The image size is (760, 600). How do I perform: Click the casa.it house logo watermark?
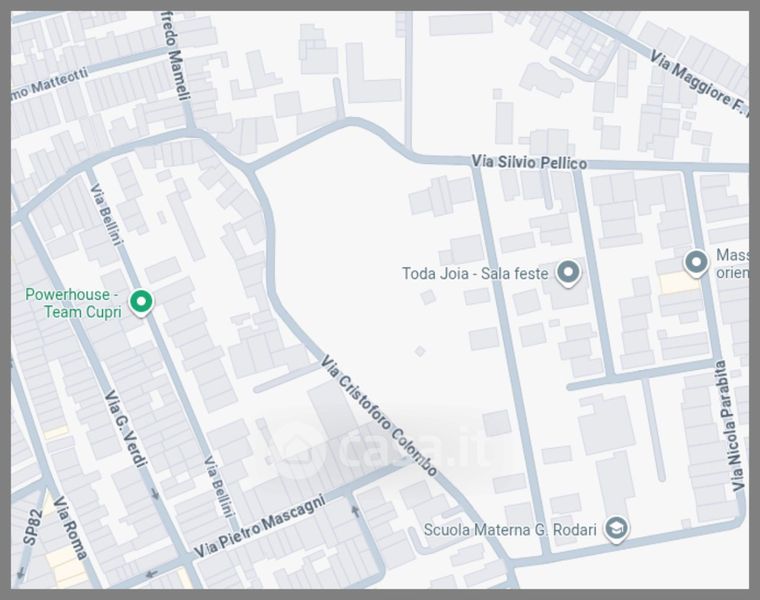[298, 447]
